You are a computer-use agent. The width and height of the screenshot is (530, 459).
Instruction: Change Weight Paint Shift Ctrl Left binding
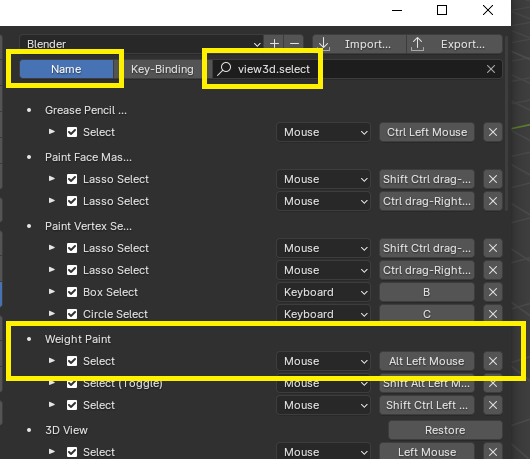[x=427, y=405]
